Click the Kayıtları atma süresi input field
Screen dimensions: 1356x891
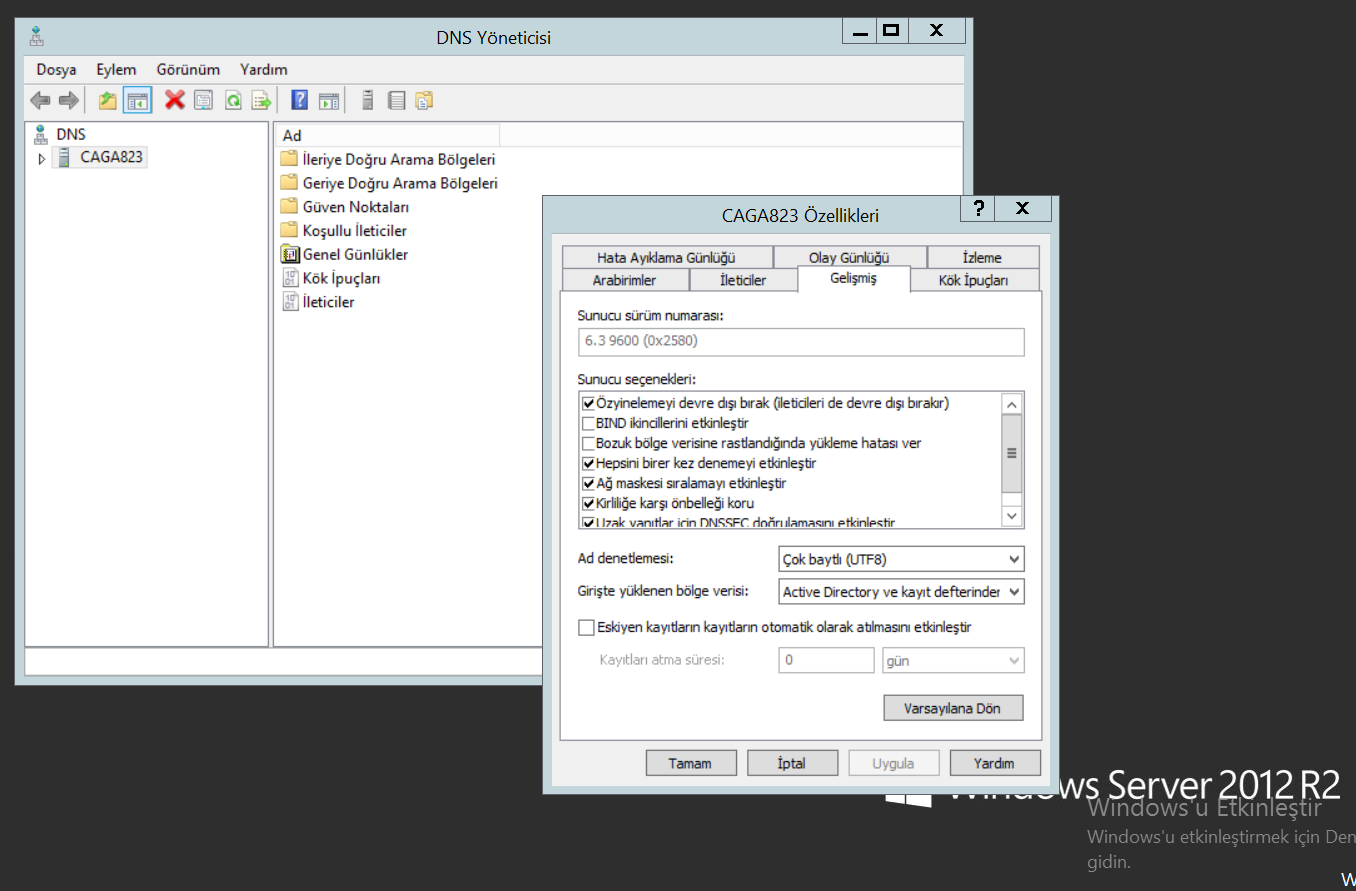(826, 660)
